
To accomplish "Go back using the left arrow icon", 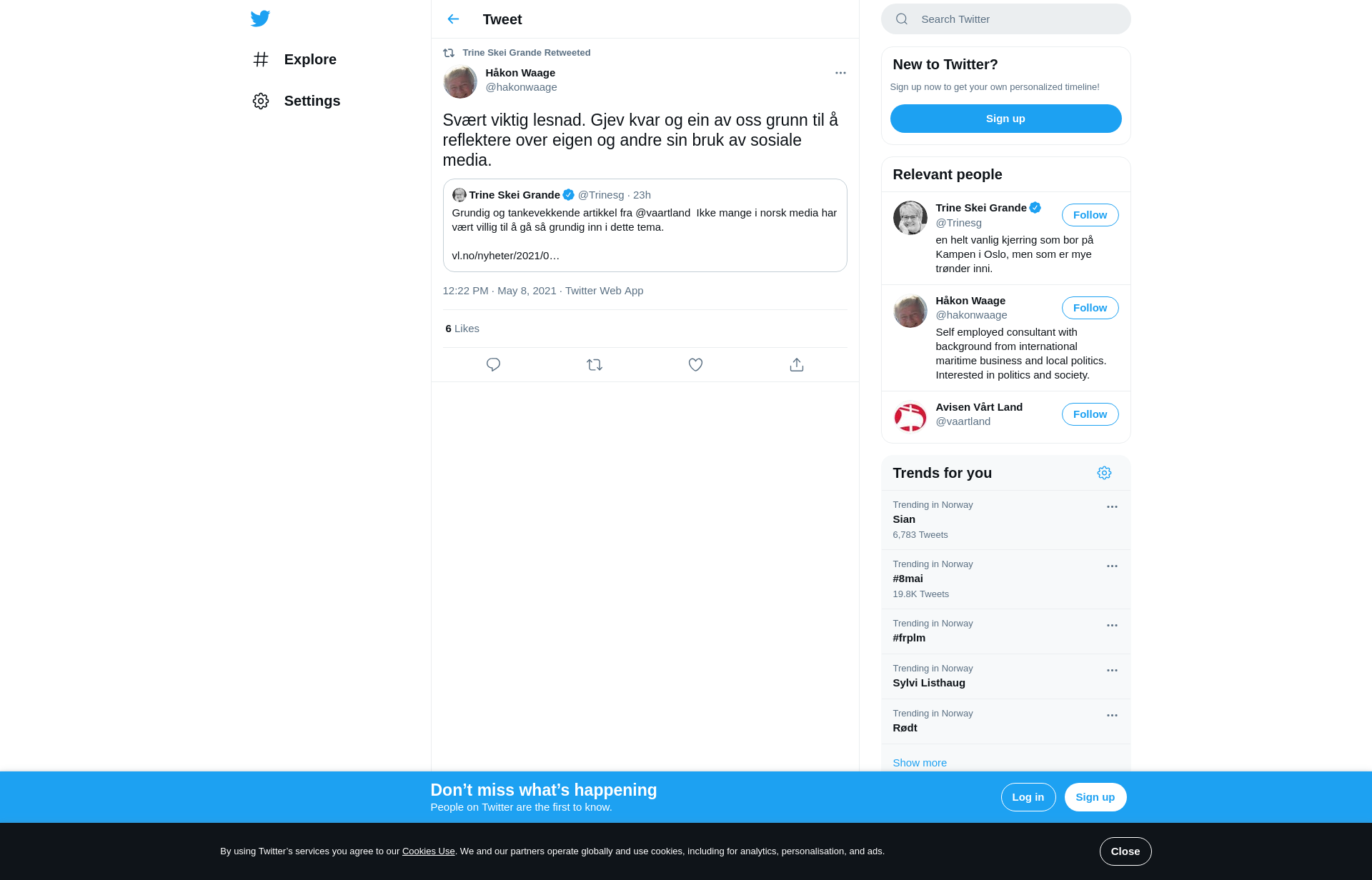I will [x=453, y=19].
